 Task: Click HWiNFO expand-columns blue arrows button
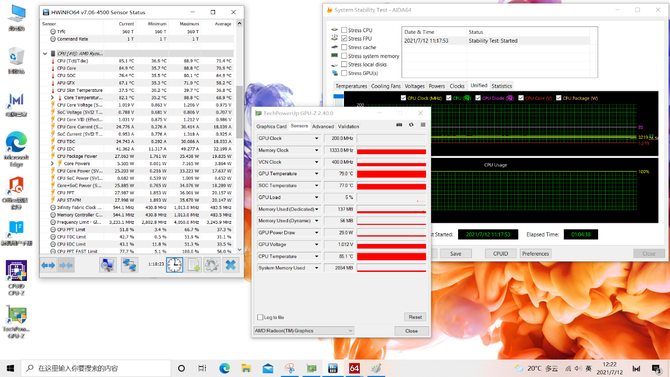point(48,265)
